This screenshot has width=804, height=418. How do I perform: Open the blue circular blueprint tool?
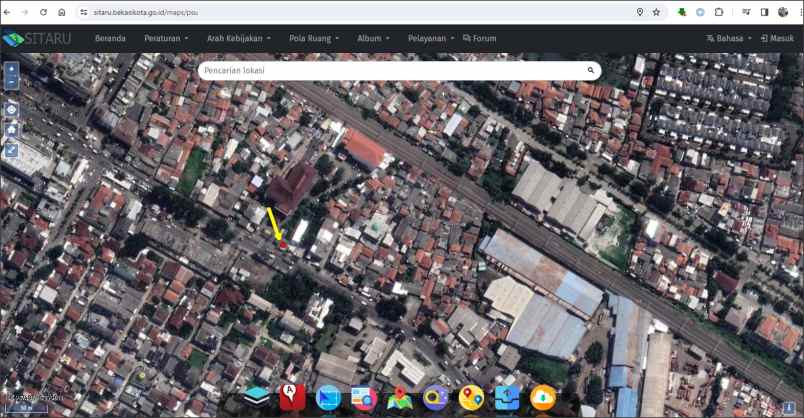coord(328,398)
